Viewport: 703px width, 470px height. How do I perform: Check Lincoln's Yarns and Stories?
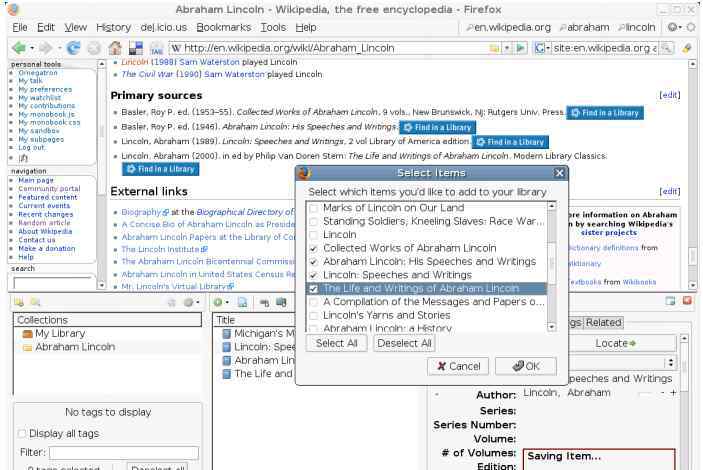pos(314,316)
